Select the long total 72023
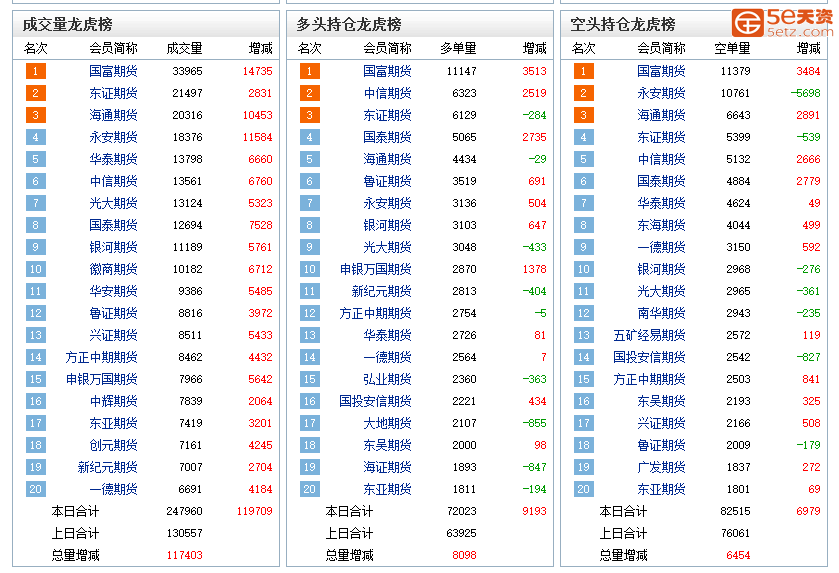 tap(461, 511)
